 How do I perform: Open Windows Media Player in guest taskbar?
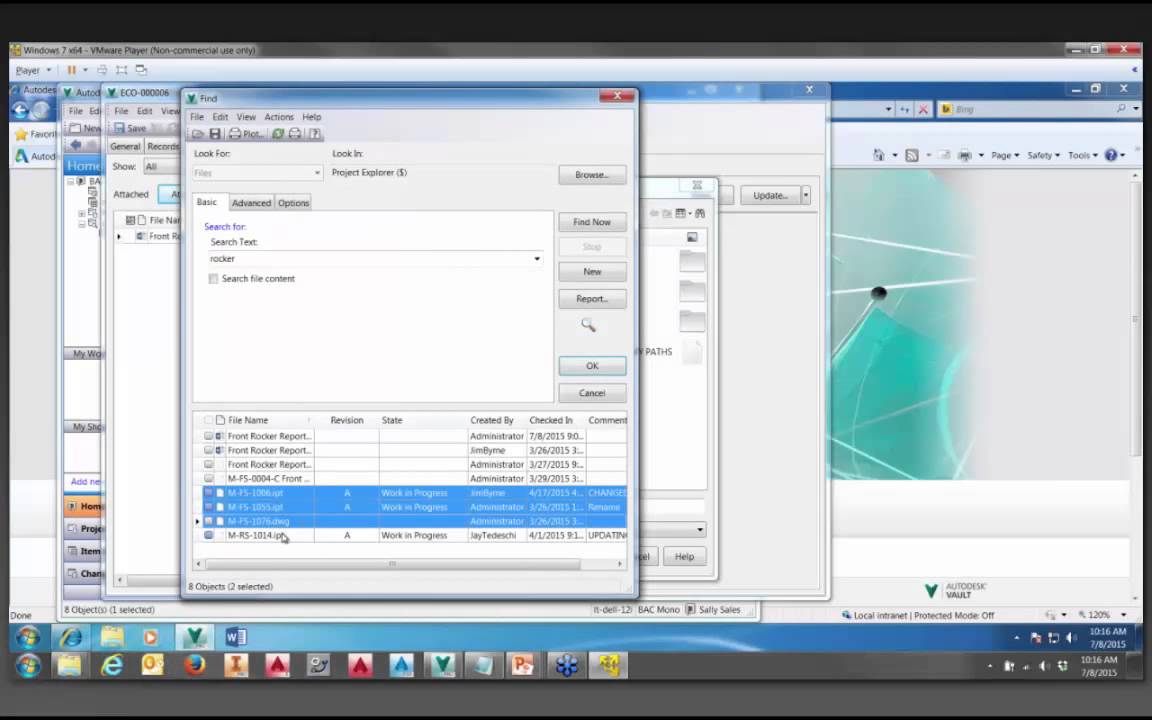pyautogui.click(x=151, y=636)
